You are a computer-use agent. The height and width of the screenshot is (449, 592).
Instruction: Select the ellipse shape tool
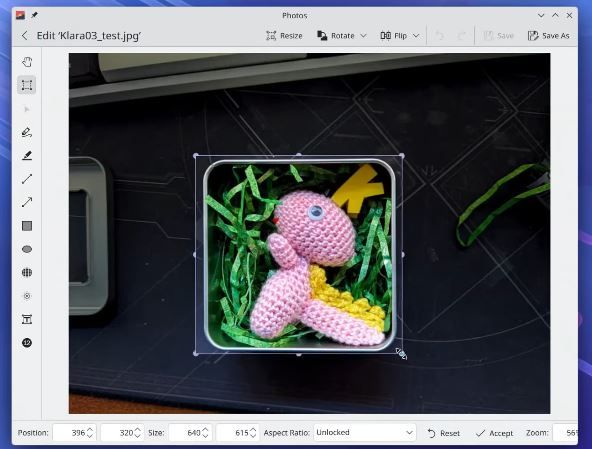coord(27,249)
